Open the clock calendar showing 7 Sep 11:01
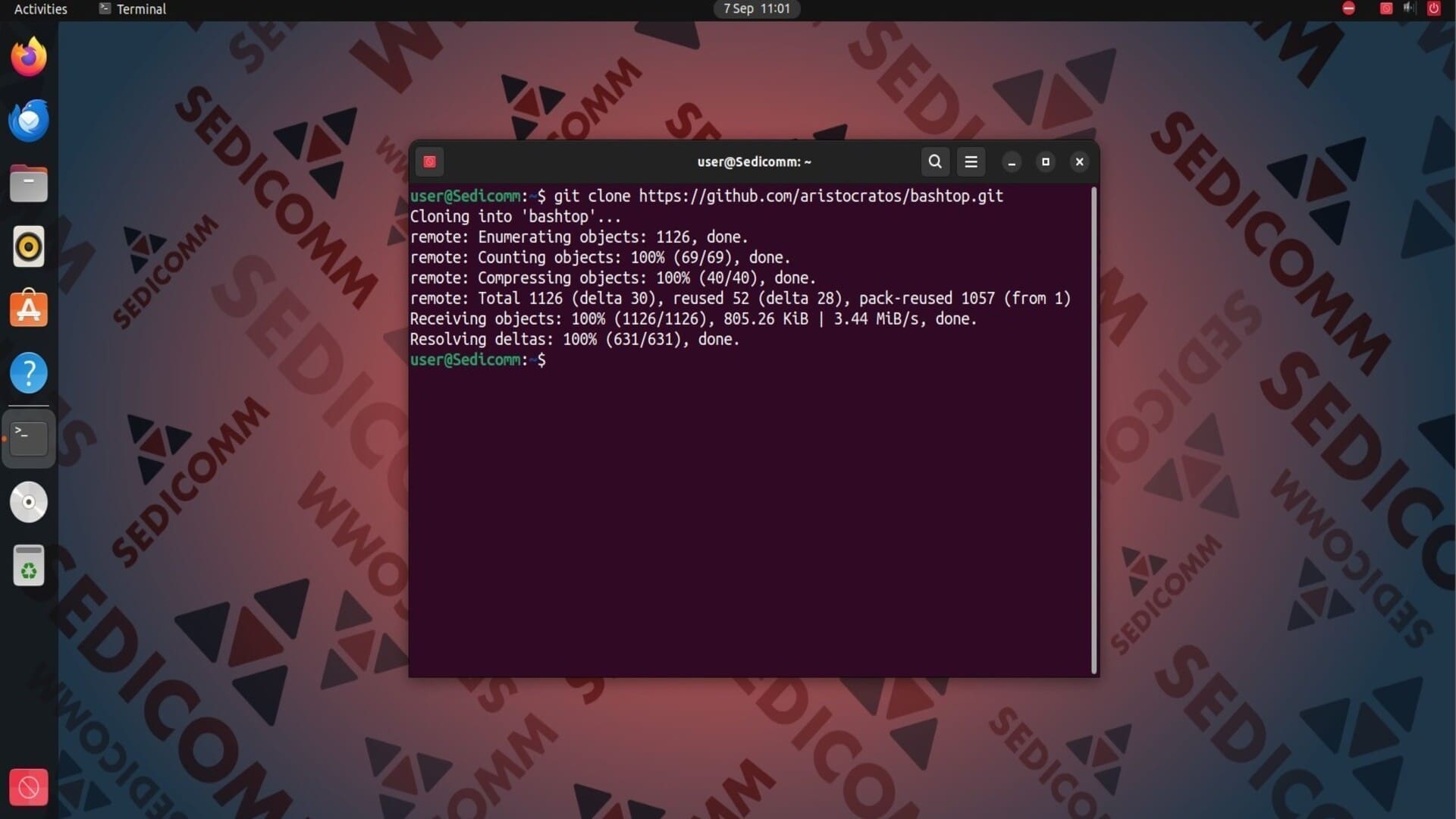Image resolution: width=1456 pixels, height=819 pixels. coord(756,9)
